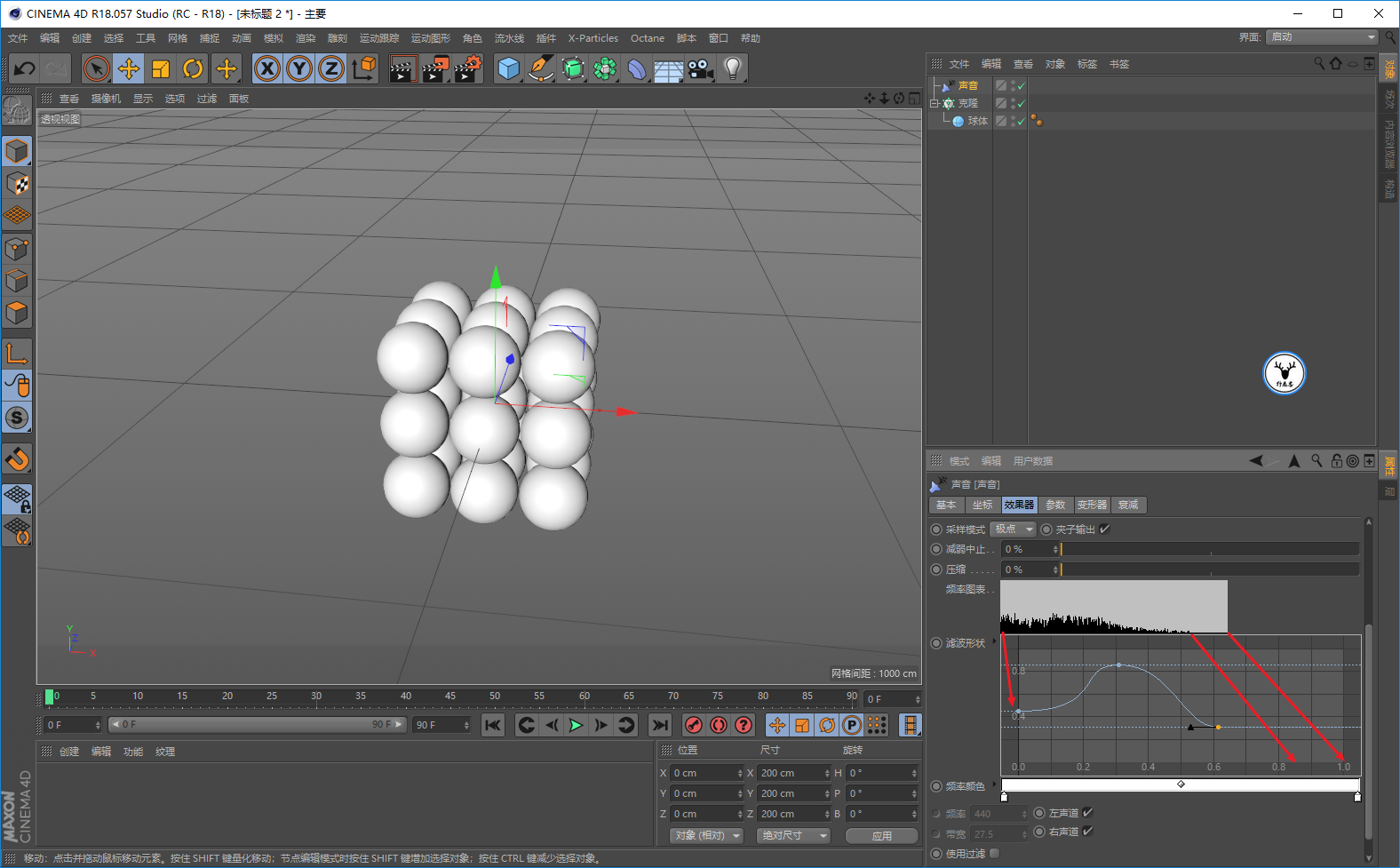Click the 频率颜色 gradient bar
The width and height of the screenshot is (1400, 868).
click(x=1181, y=786)
